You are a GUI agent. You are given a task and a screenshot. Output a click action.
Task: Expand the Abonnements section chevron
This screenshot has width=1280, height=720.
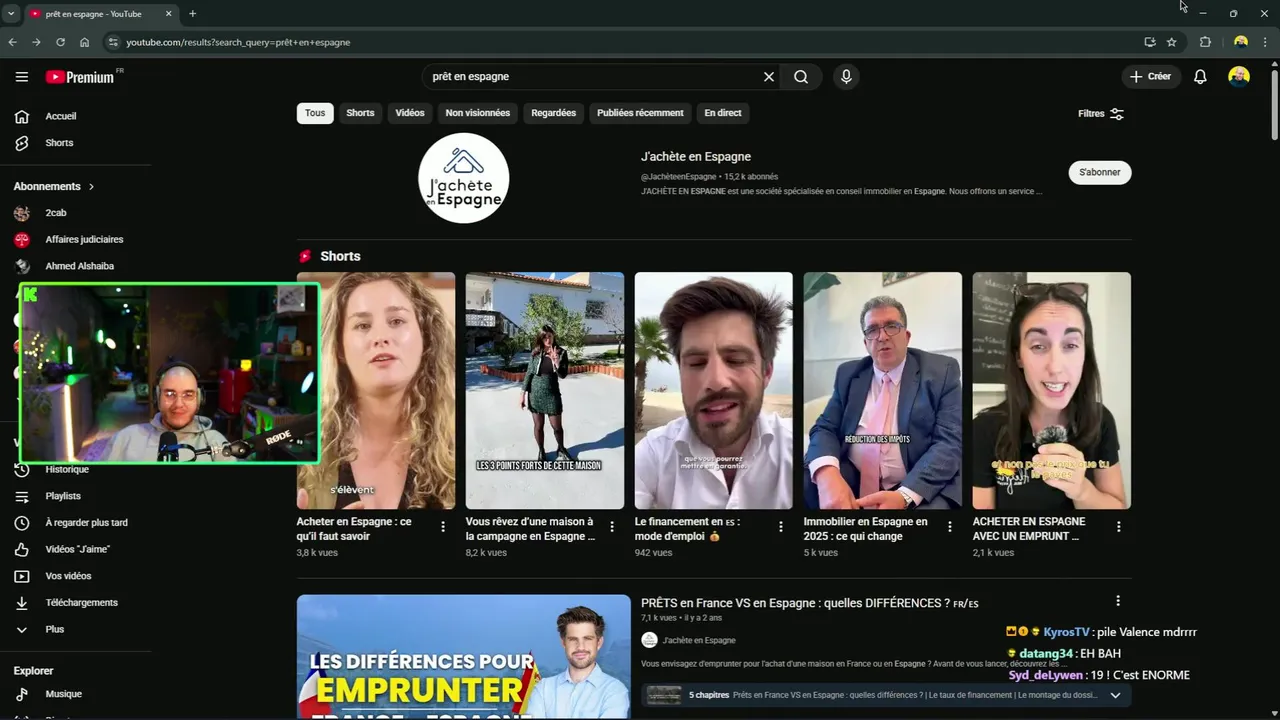tap(91, 187)
